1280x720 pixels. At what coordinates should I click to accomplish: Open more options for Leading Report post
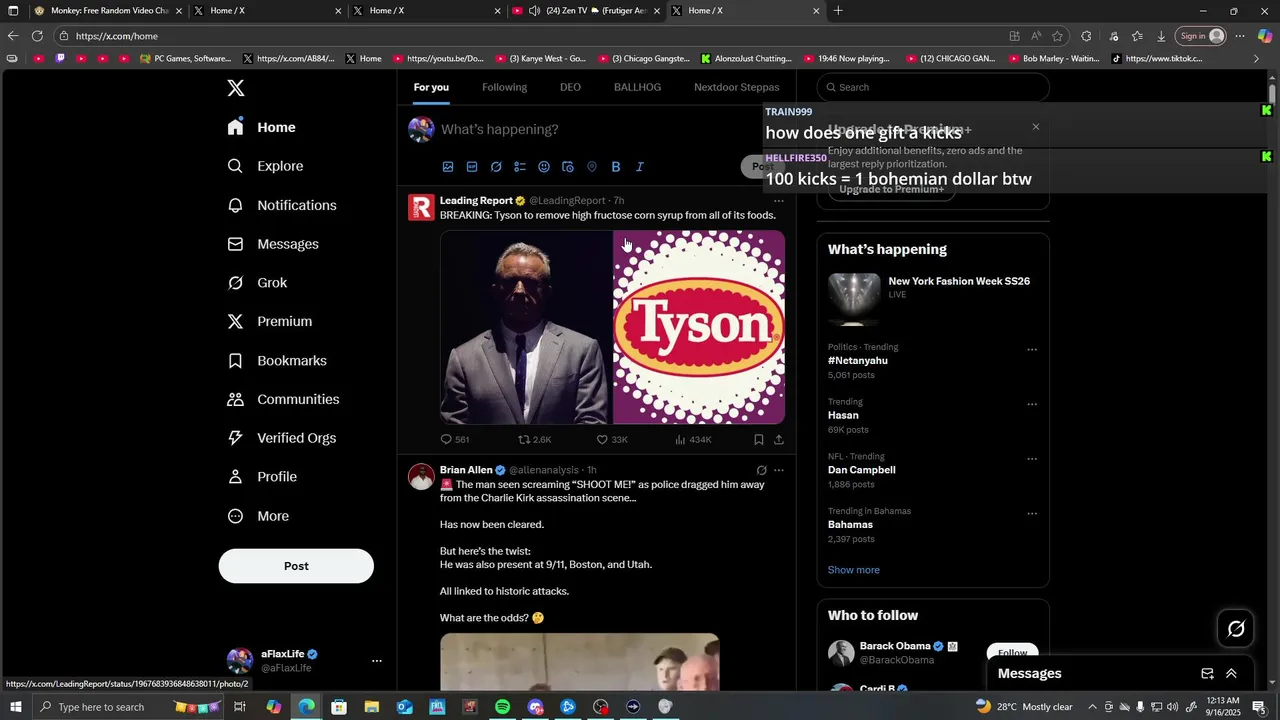point(779,201)
